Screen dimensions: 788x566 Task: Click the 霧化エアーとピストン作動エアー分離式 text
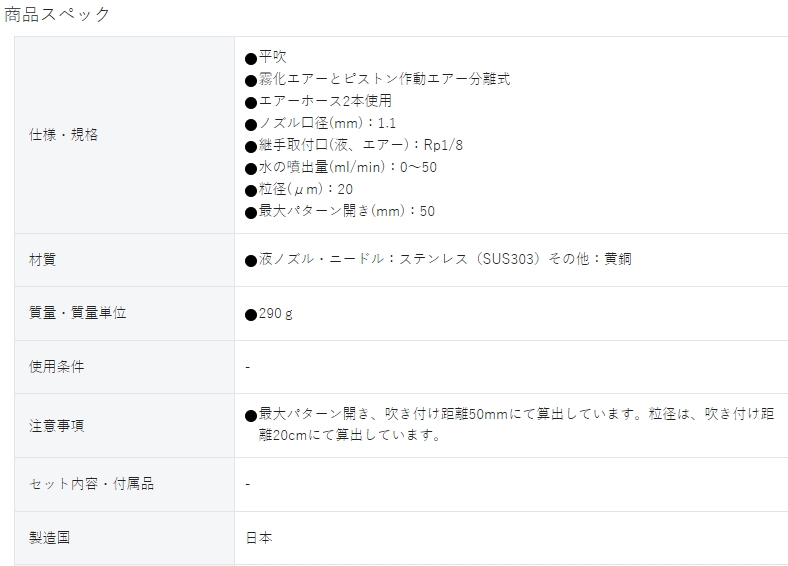[x=377, y=79]
